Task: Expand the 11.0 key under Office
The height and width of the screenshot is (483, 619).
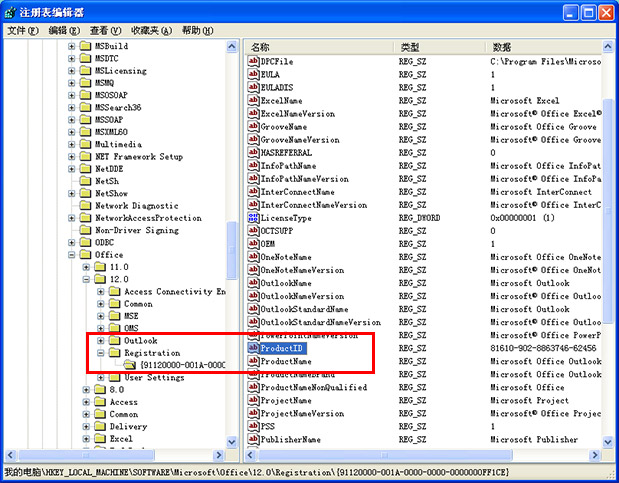Action: pyautogui.click(x=86, y=267)
